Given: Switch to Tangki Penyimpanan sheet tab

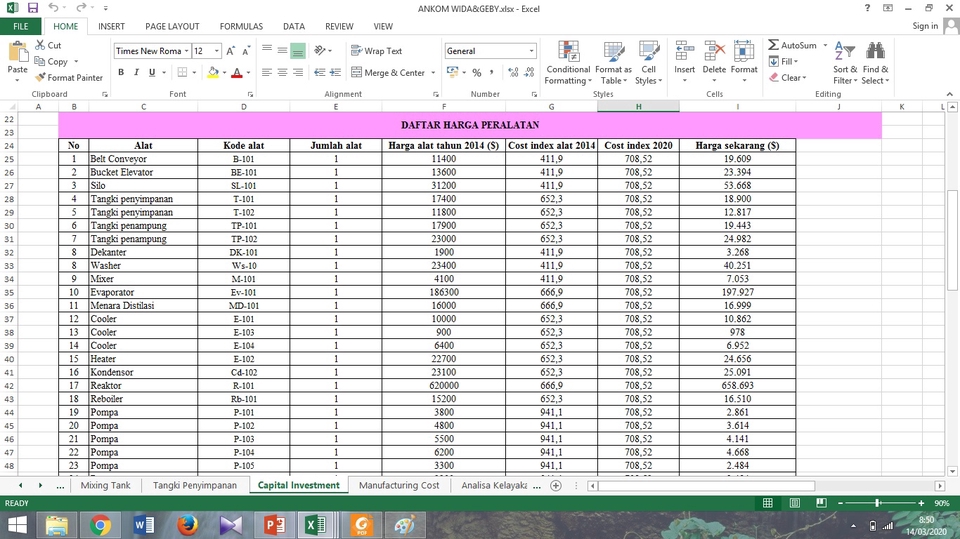Looking at the screenshot, I should (x=195, y=485).
